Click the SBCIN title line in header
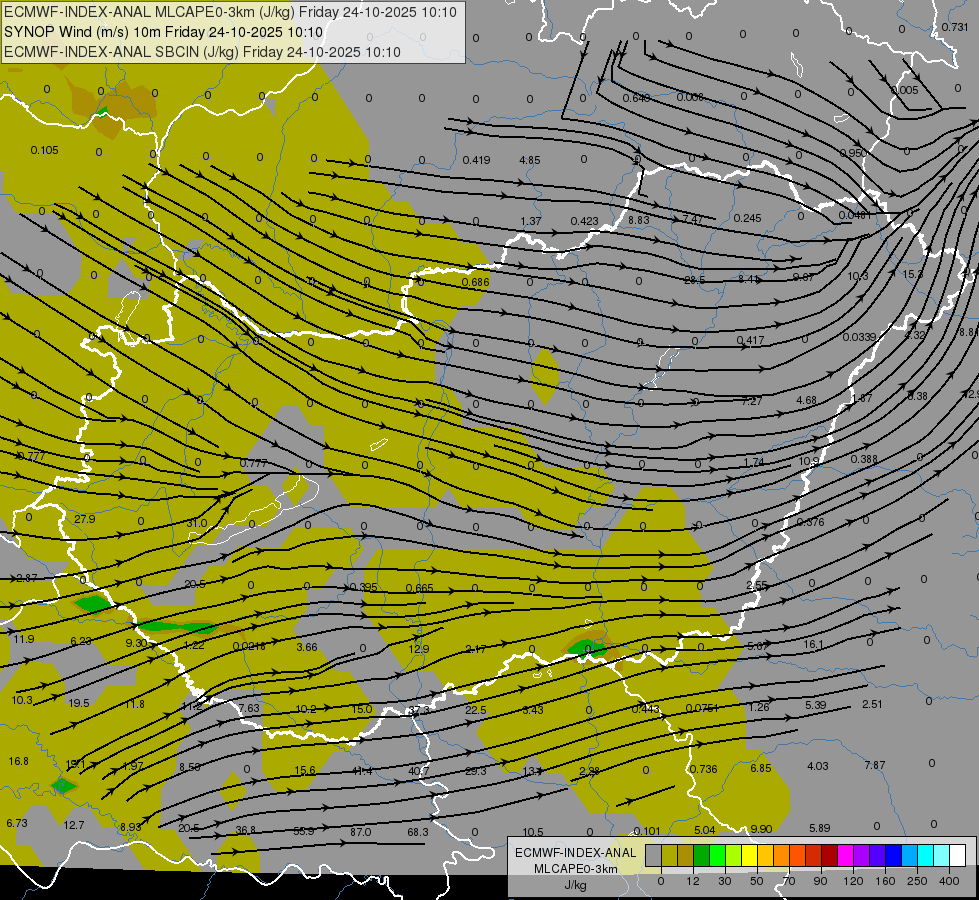 pyautogui.click(x=202, y=52)
